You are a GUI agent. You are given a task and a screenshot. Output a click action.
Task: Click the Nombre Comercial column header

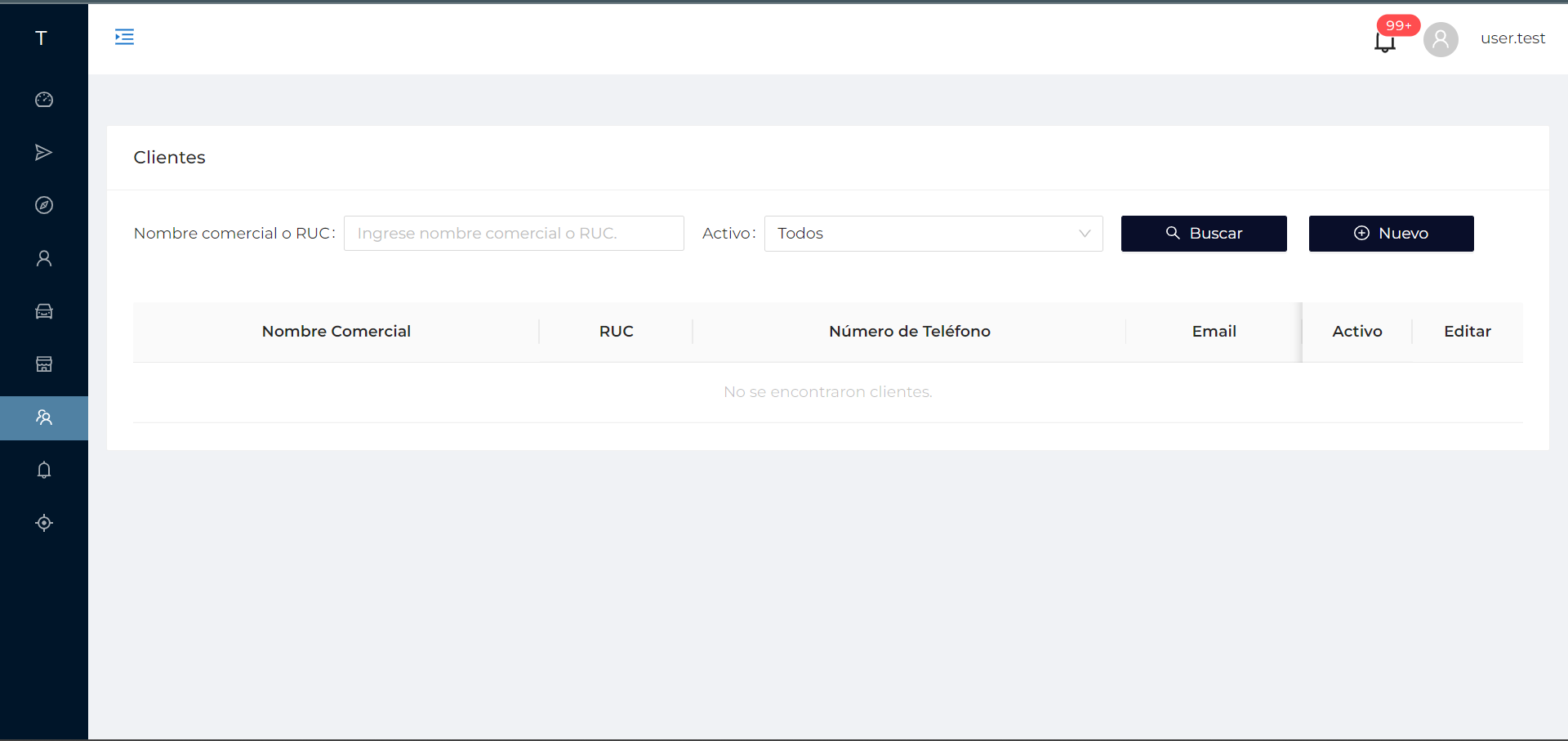click(x=336, y=332)
